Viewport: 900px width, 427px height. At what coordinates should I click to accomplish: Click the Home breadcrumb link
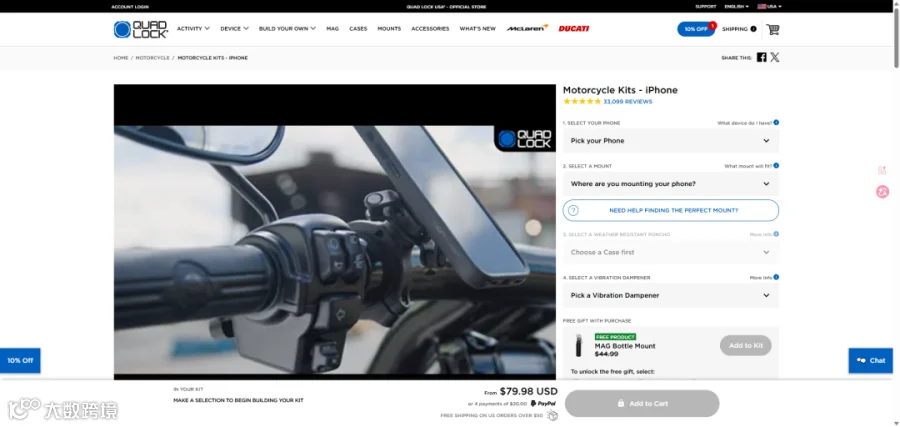click(121, 58)
